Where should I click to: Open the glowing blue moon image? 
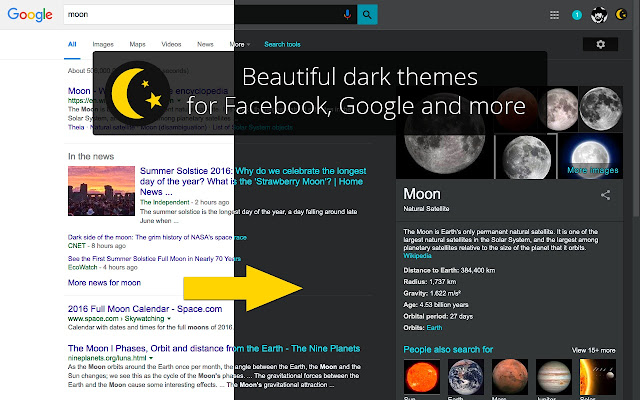click(x=590, y=156)
